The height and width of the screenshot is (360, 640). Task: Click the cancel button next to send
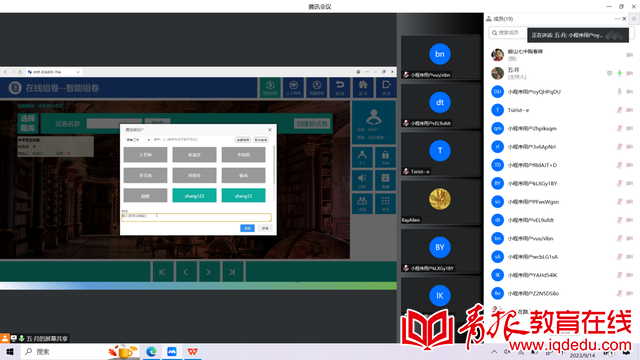[265, 228]
